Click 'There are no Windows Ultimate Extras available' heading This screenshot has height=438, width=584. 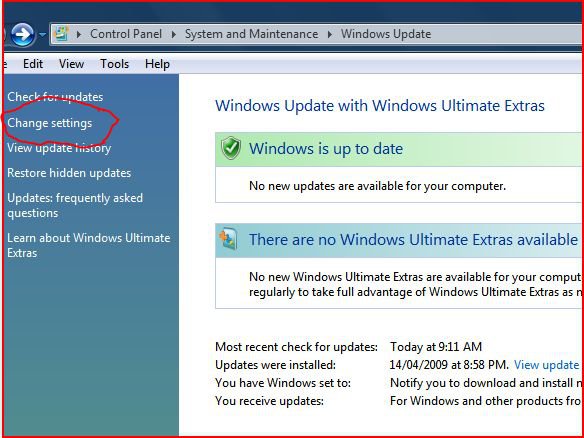coord(413,239)
